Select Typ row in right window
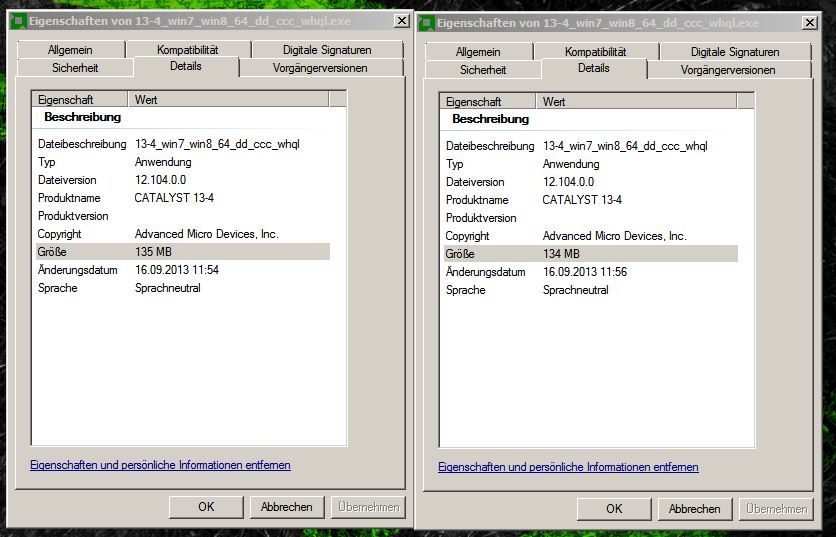This screenshot has height=537, width=836. tap(591, 164)
